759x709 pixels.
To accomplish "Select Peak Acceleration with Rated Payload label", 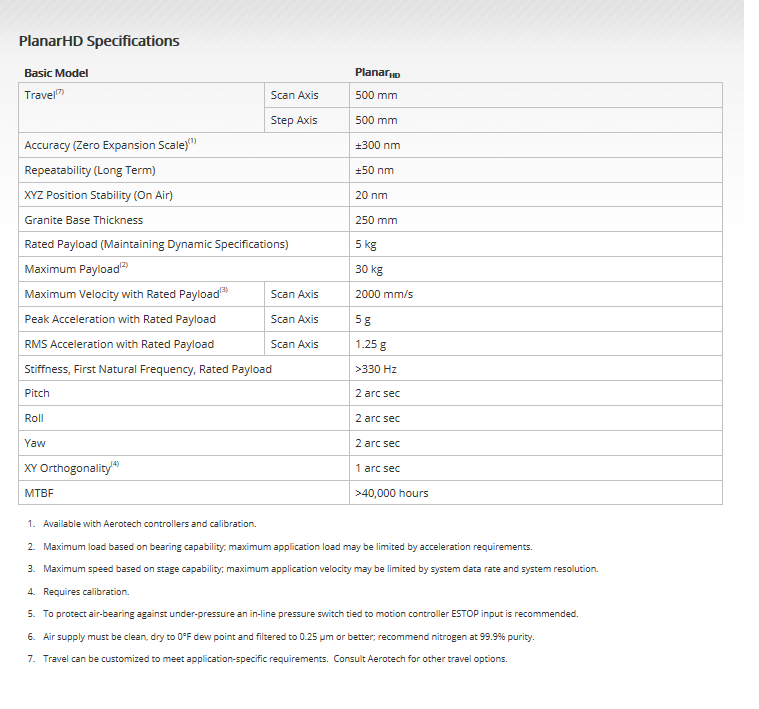I will [120, 319].
